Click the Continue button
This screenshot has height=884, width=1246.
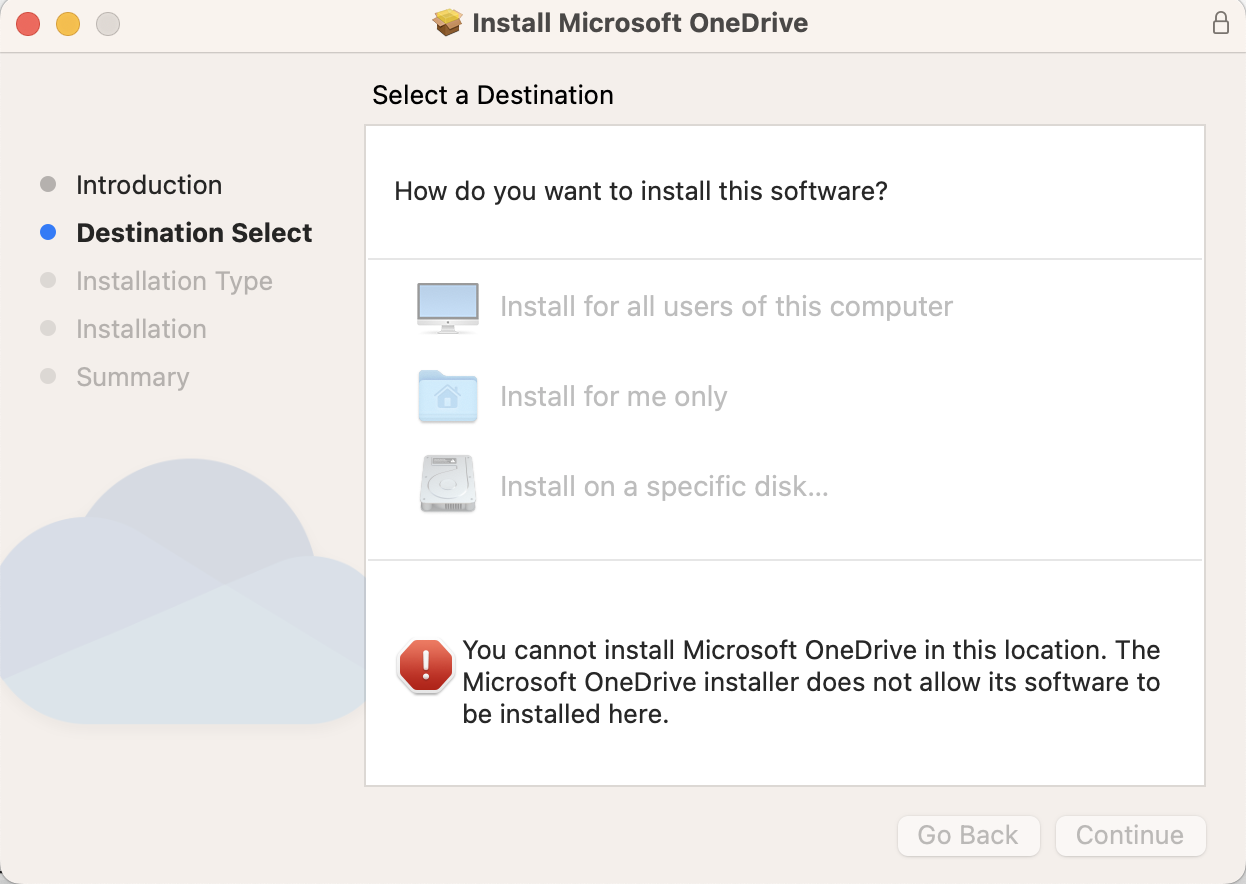click(1130, 835)
